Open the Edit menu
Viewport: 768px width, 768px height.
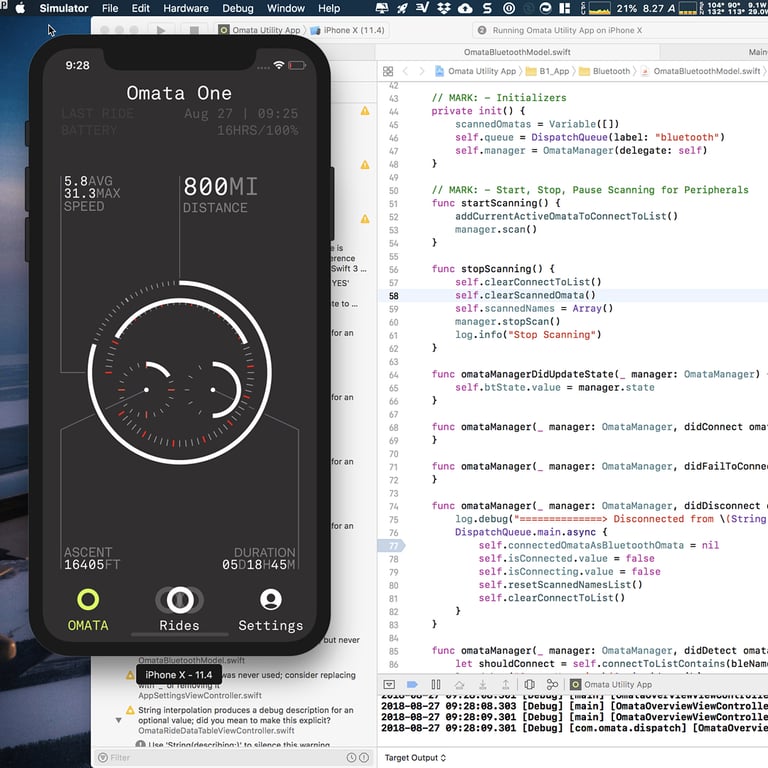click(141, 8)
